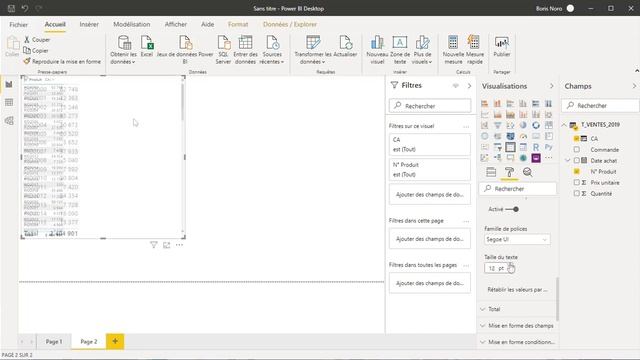
Task: Choose the waterfall chart visual
Action: pos(484,125)
